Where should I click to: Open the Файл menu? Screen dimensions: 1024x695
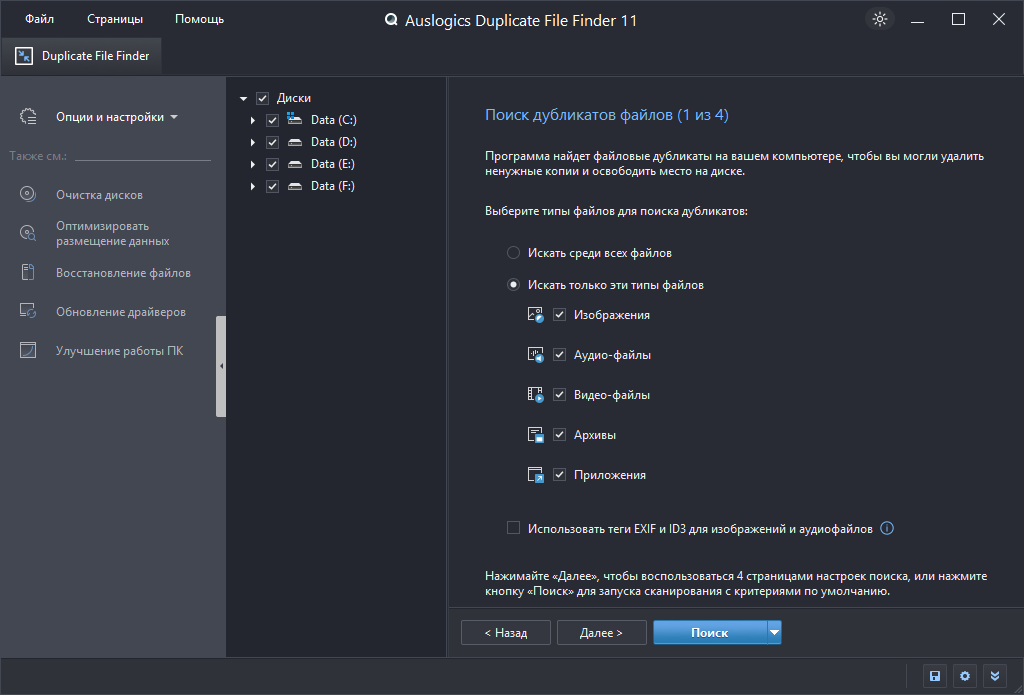click(x=39, y=19)
